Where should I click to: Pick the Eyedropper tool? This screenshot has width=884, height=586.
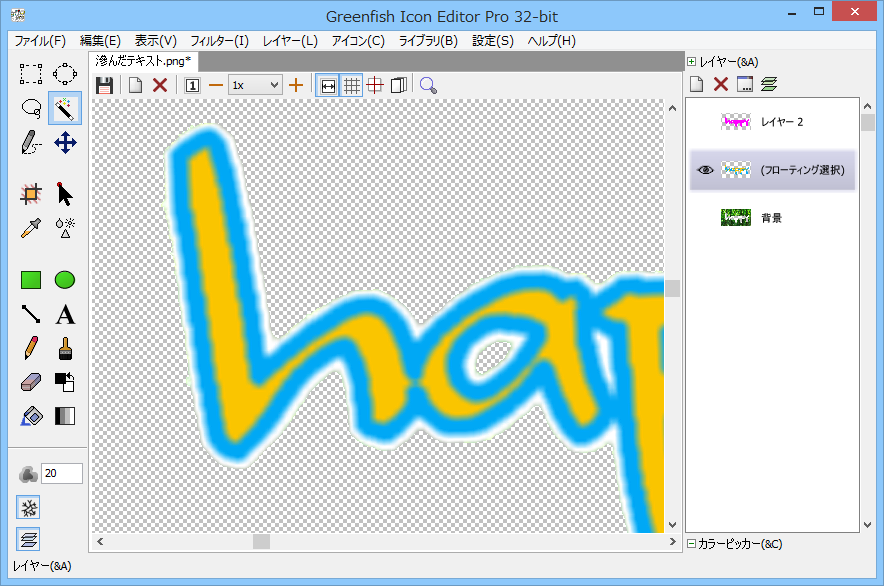coord(31,228)
